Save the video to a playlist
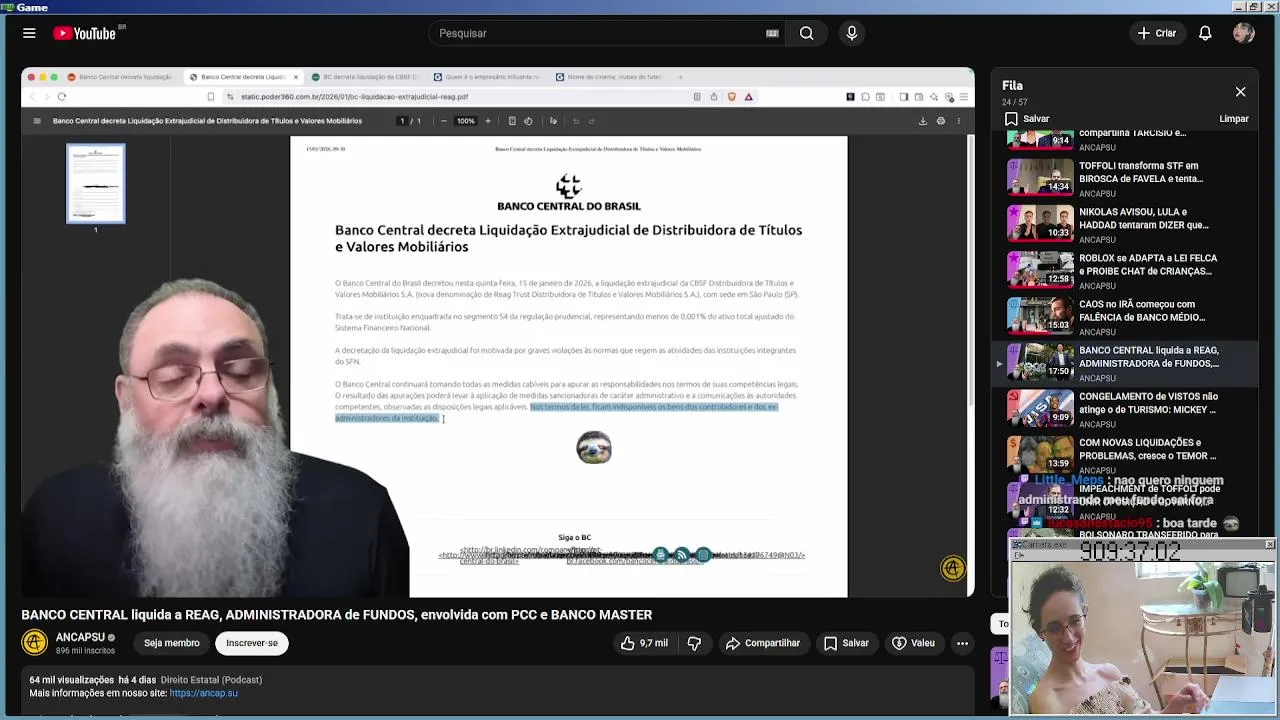This screenshot has width=1280, height=720. point(846,643)
